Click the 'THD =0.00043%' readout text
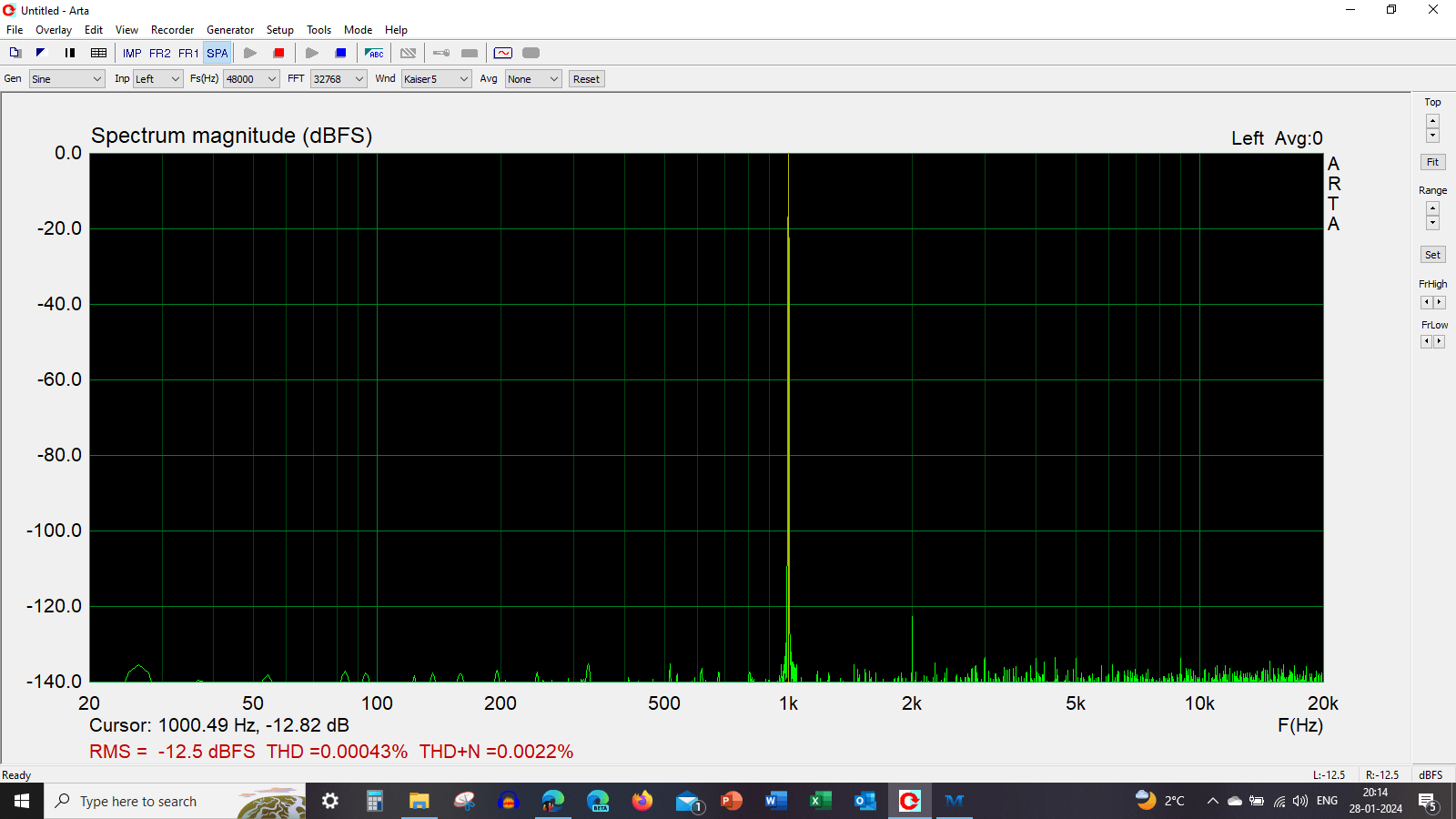Screen dimensions: 1456x819 pyautogui.click(x=337, y=752)
